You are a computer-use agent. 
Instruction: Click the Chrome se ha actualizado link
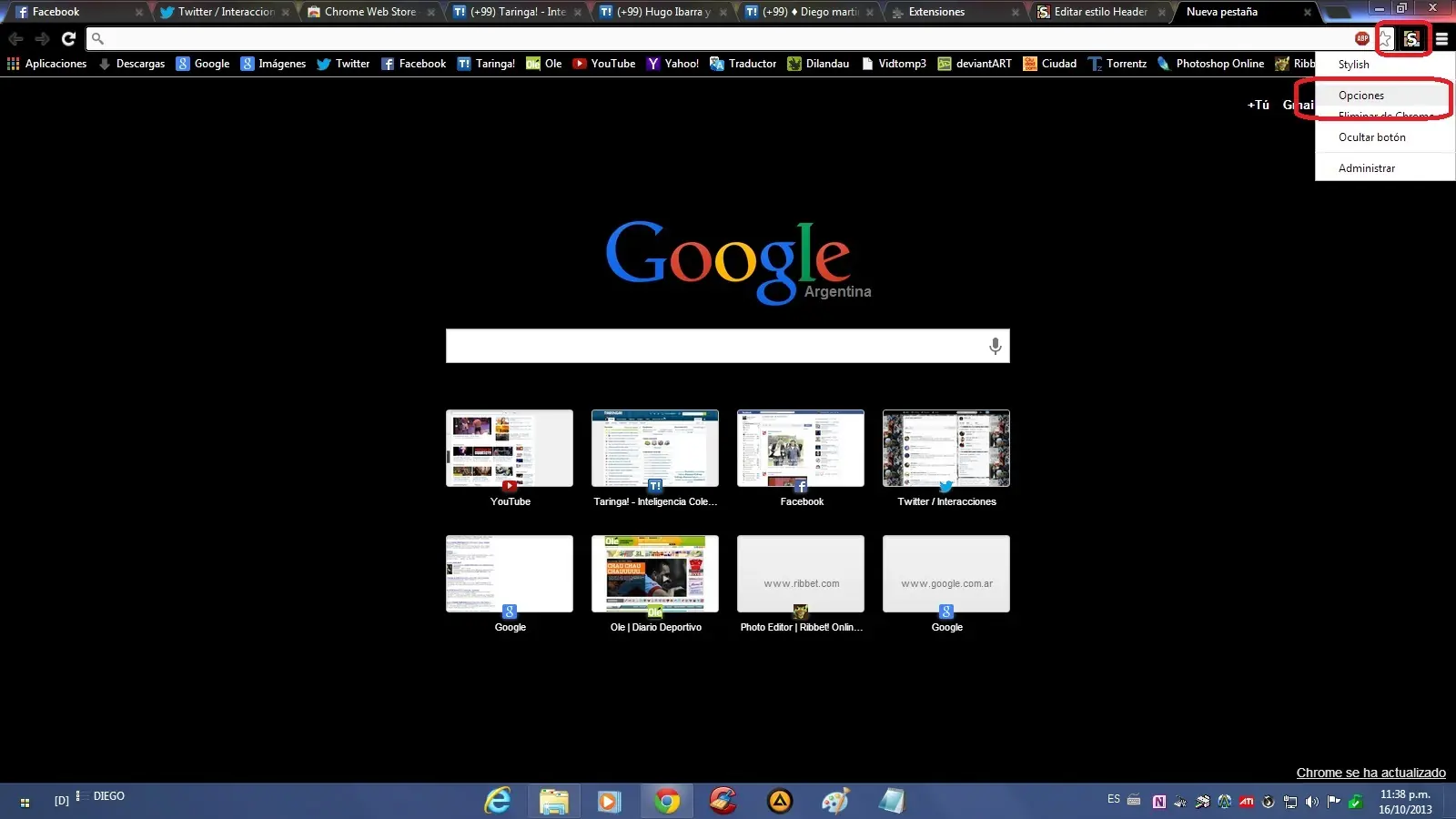click(x=1370, y=773)
